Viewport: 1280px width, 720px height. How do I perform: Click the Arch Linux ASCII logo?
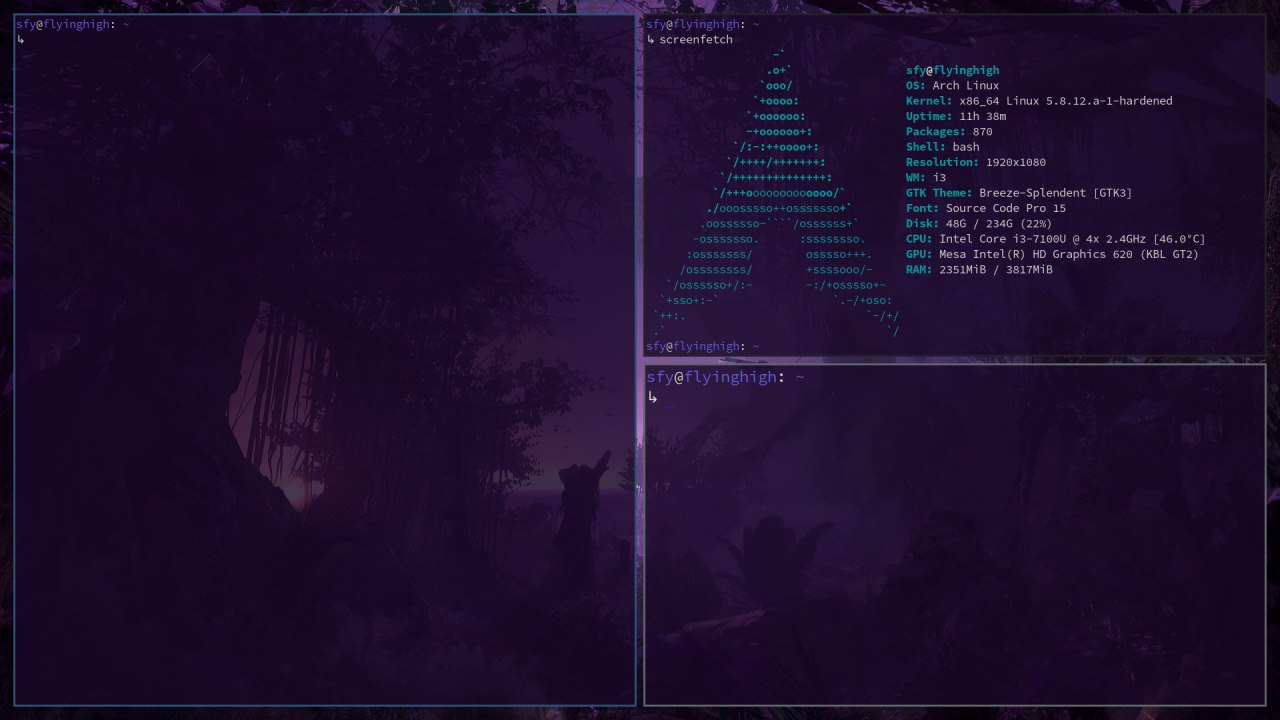tap(775, 193)
